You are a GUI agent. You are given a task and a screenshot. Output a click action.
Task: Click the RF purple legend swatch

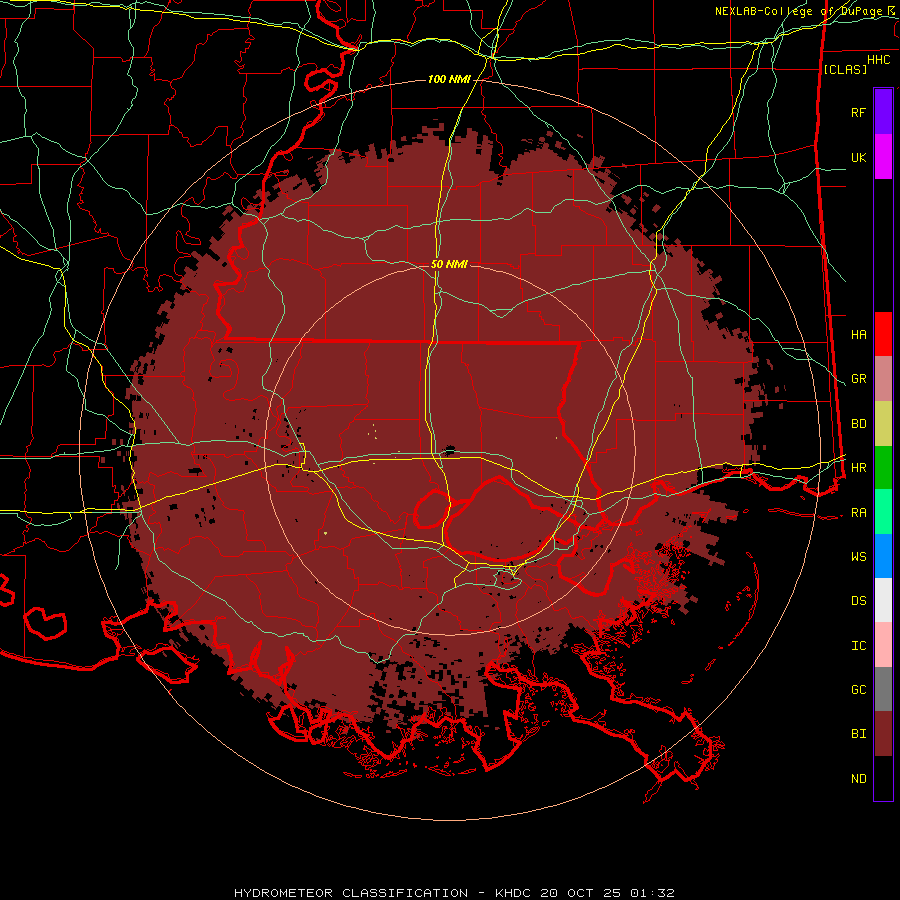point(883,112)
